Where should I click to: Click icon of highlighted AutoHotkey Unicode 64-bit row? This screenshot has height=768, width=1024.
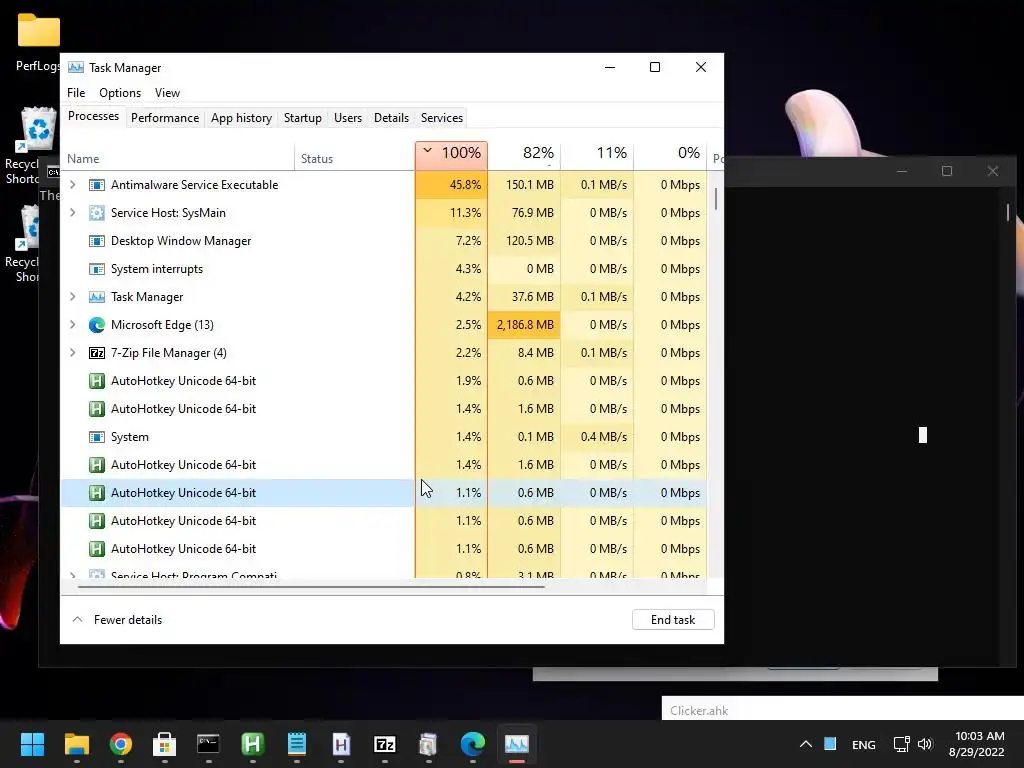[x=97, y=493]
